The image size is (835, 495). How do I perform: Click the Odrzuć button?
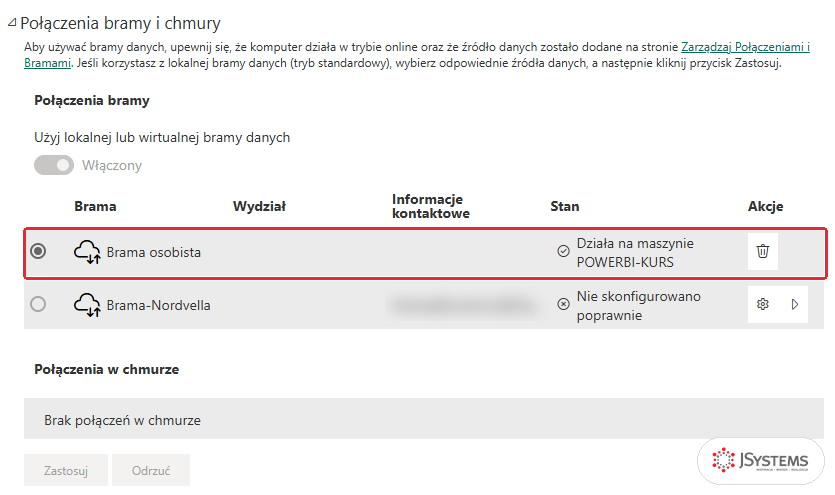point(151,470)
